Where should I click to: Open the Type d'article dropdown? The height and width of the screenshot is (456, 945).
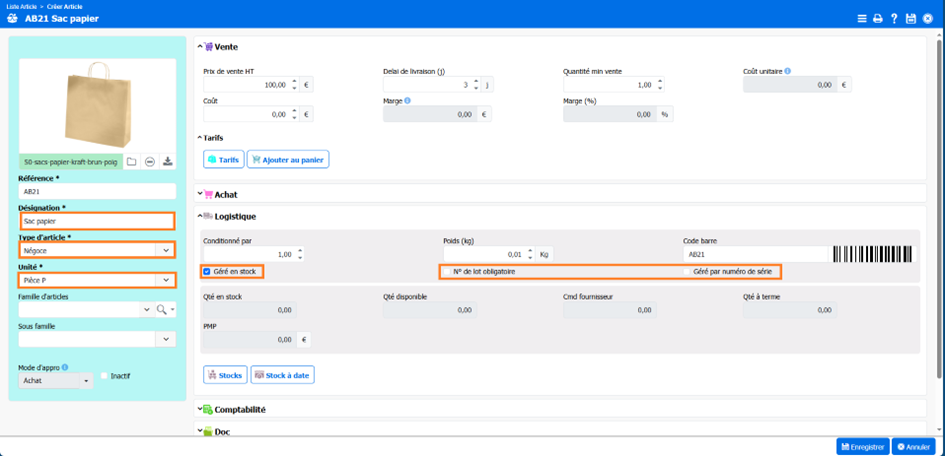pos(166,251)
